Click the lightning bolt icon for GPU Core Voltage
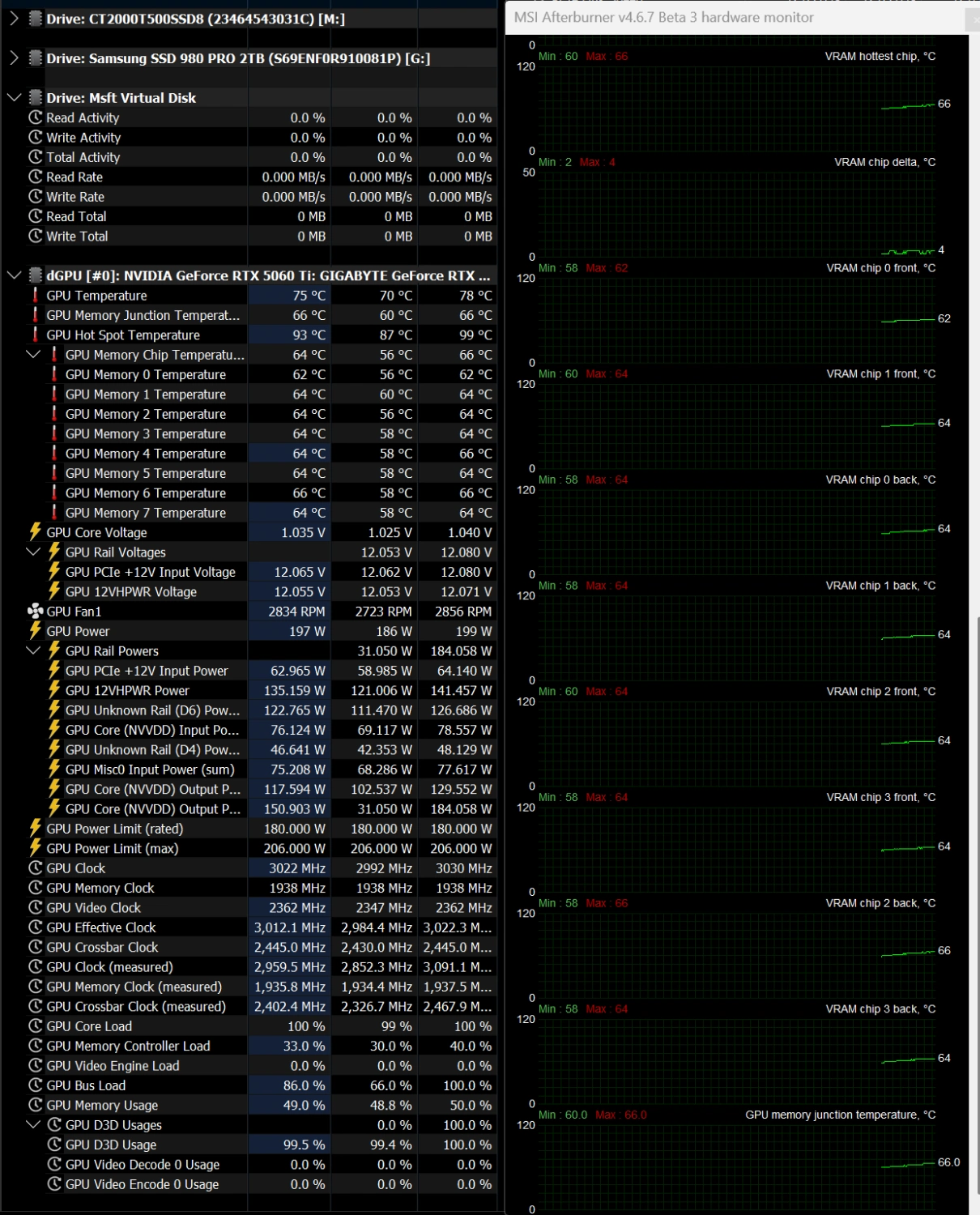This screenshot has width=980, height=1215. click(35, 532)
